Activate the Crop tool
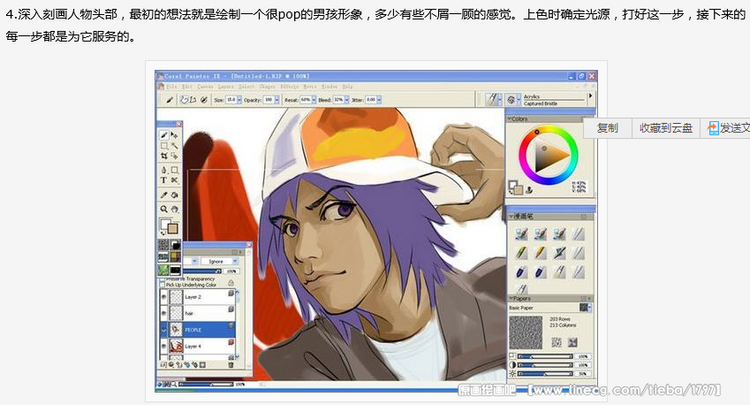 (x=164, y=155)
